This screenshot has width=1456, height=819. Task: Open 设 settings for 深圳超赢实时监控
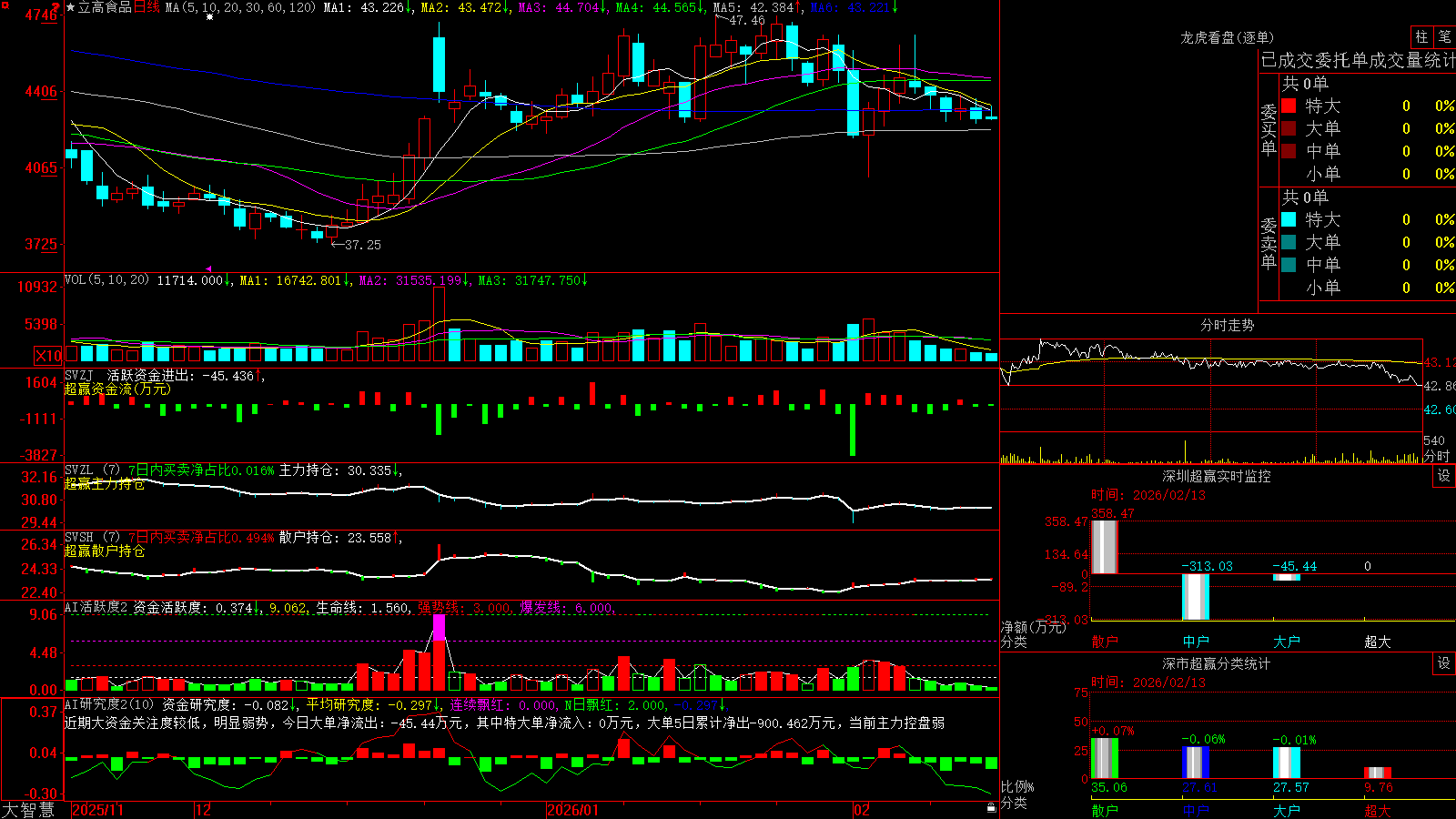click(1444, 476)
